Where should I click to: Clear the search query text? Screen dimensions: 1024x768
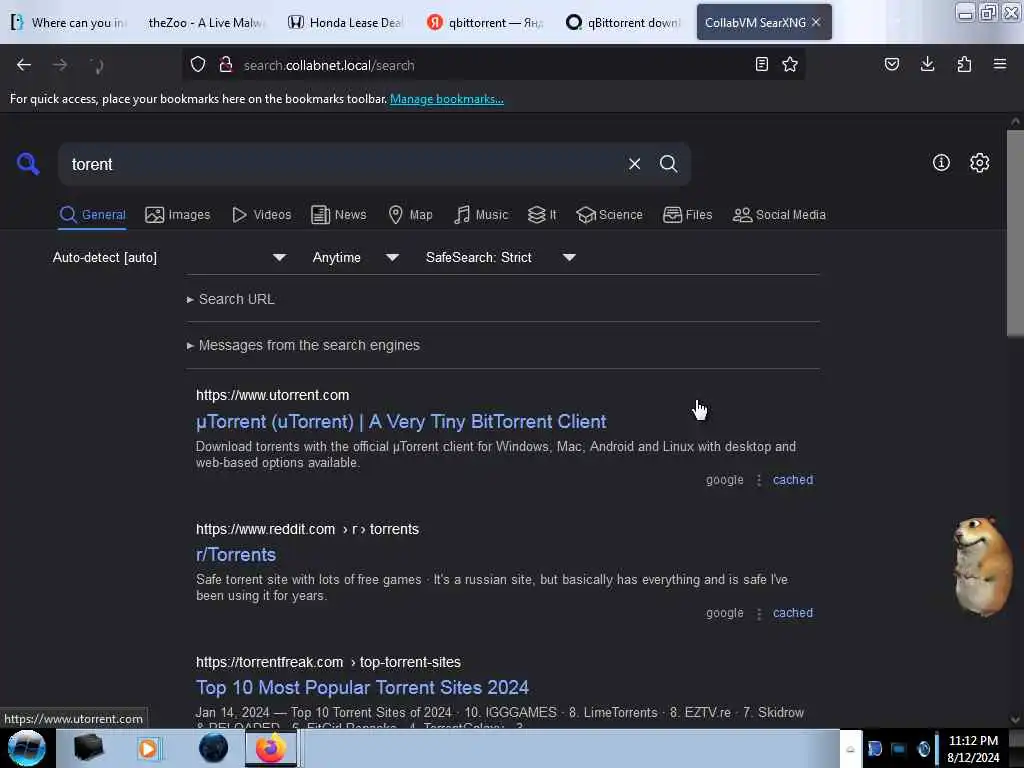point(634,164)
